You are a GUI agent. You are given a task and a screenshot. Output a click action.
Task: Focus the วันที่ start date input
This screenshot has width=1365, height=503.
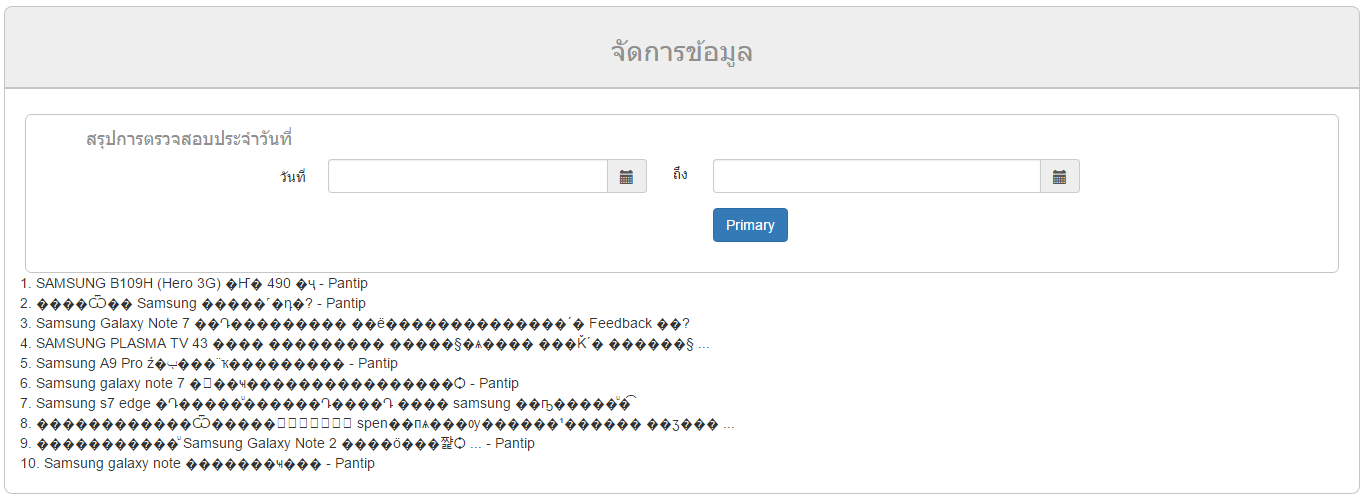[468, 176]
